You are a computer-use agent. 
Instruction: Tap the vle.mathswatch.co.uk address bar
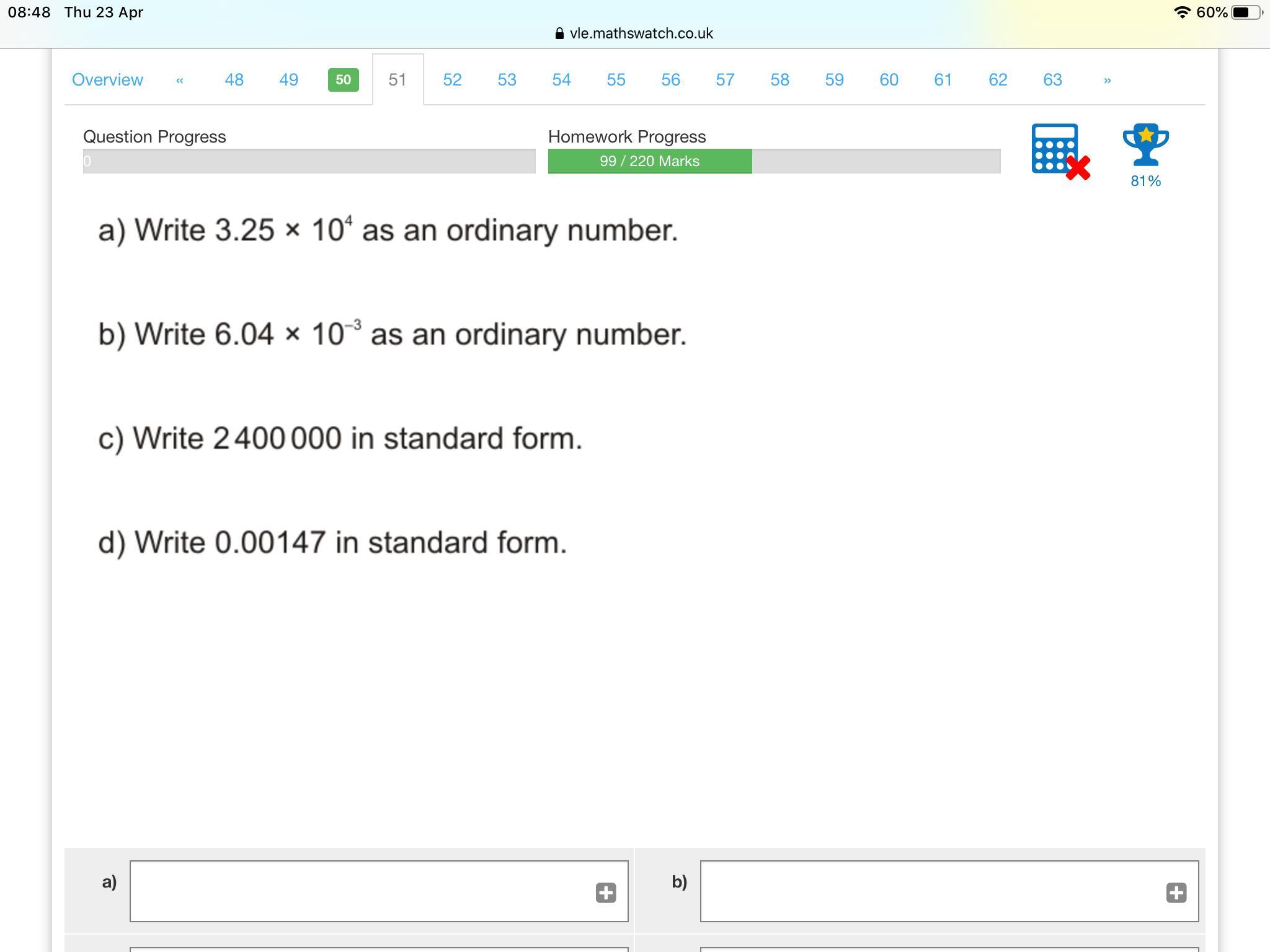tap(641, 33)
